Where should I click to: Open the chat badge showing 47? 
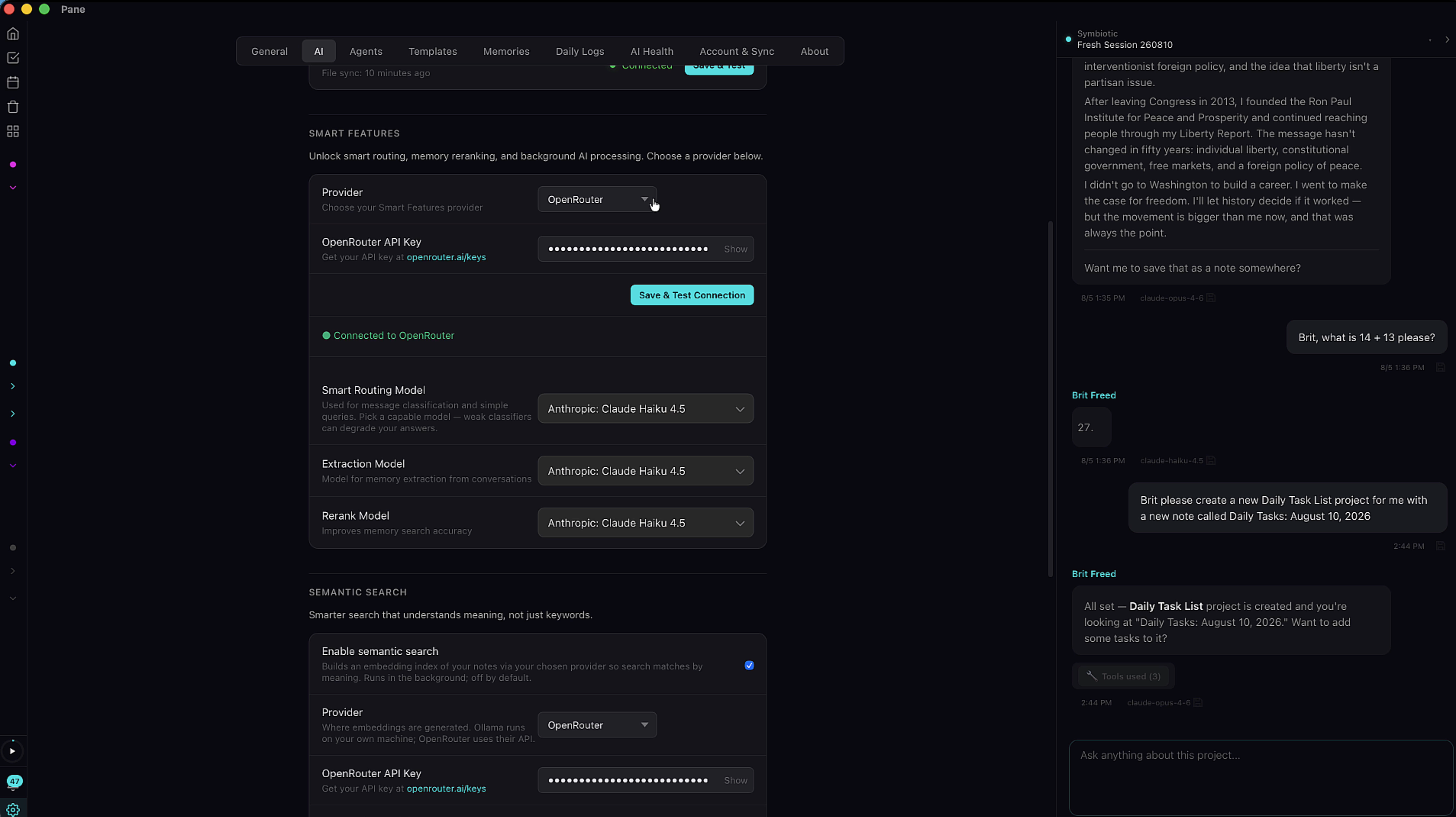(x=14, y=781)
